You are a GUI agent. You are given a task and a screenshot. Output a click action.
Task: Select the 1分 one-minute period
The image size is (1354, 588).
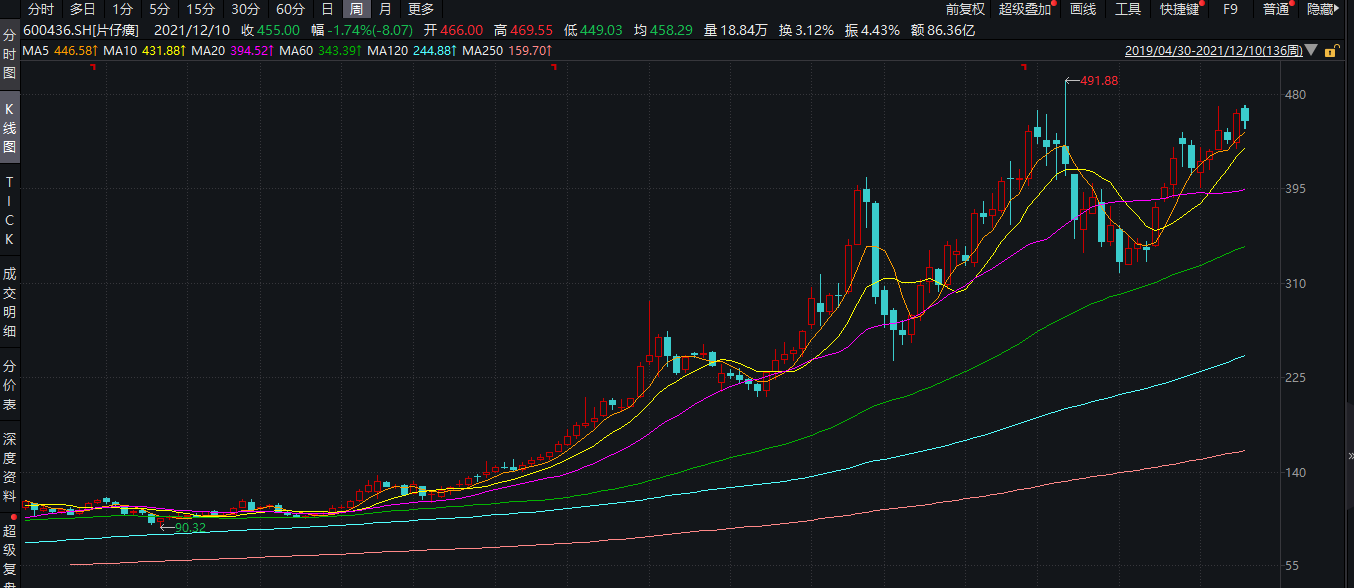pos(122,9)
